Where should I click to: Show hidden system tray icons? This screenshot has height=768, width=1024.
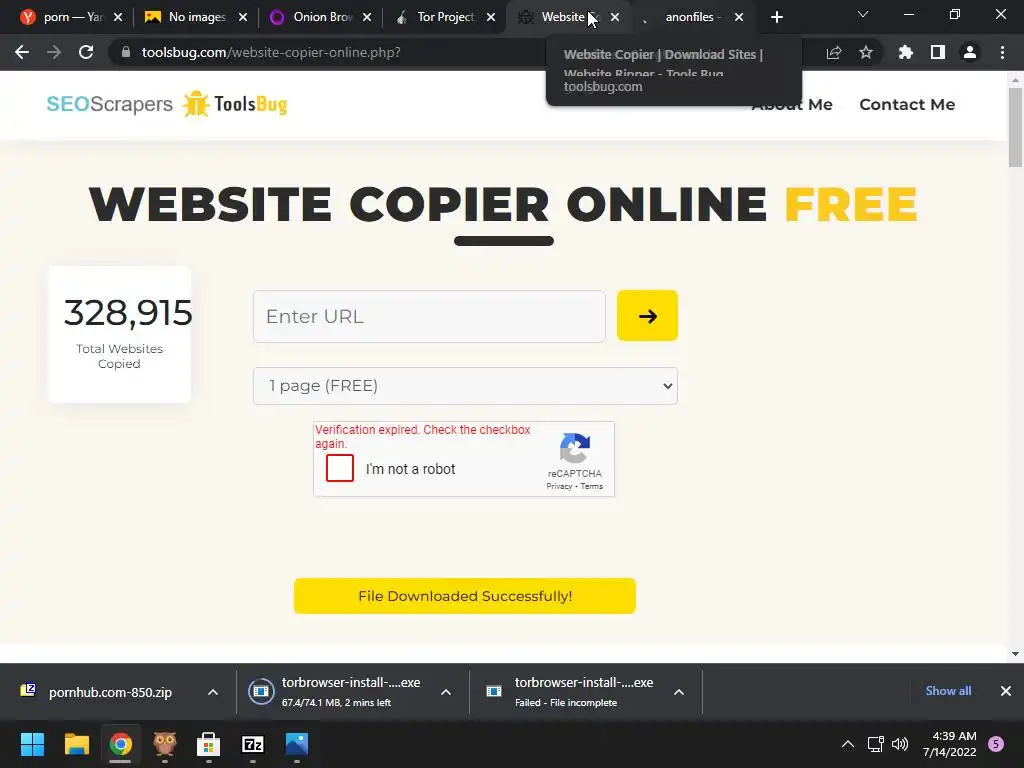tap(848, 744)
